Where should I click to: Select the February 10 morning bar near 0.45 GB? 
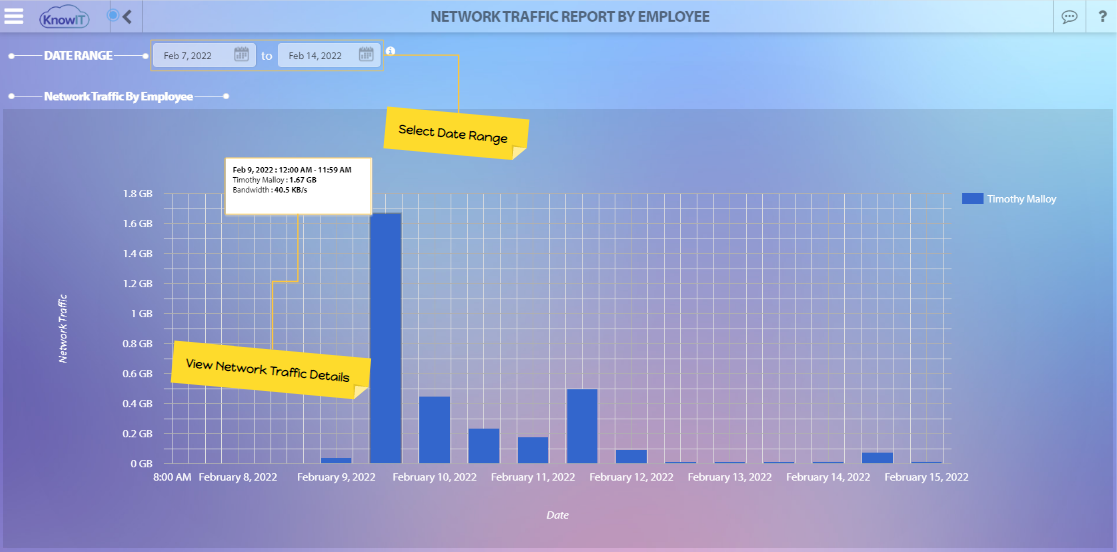435,430
